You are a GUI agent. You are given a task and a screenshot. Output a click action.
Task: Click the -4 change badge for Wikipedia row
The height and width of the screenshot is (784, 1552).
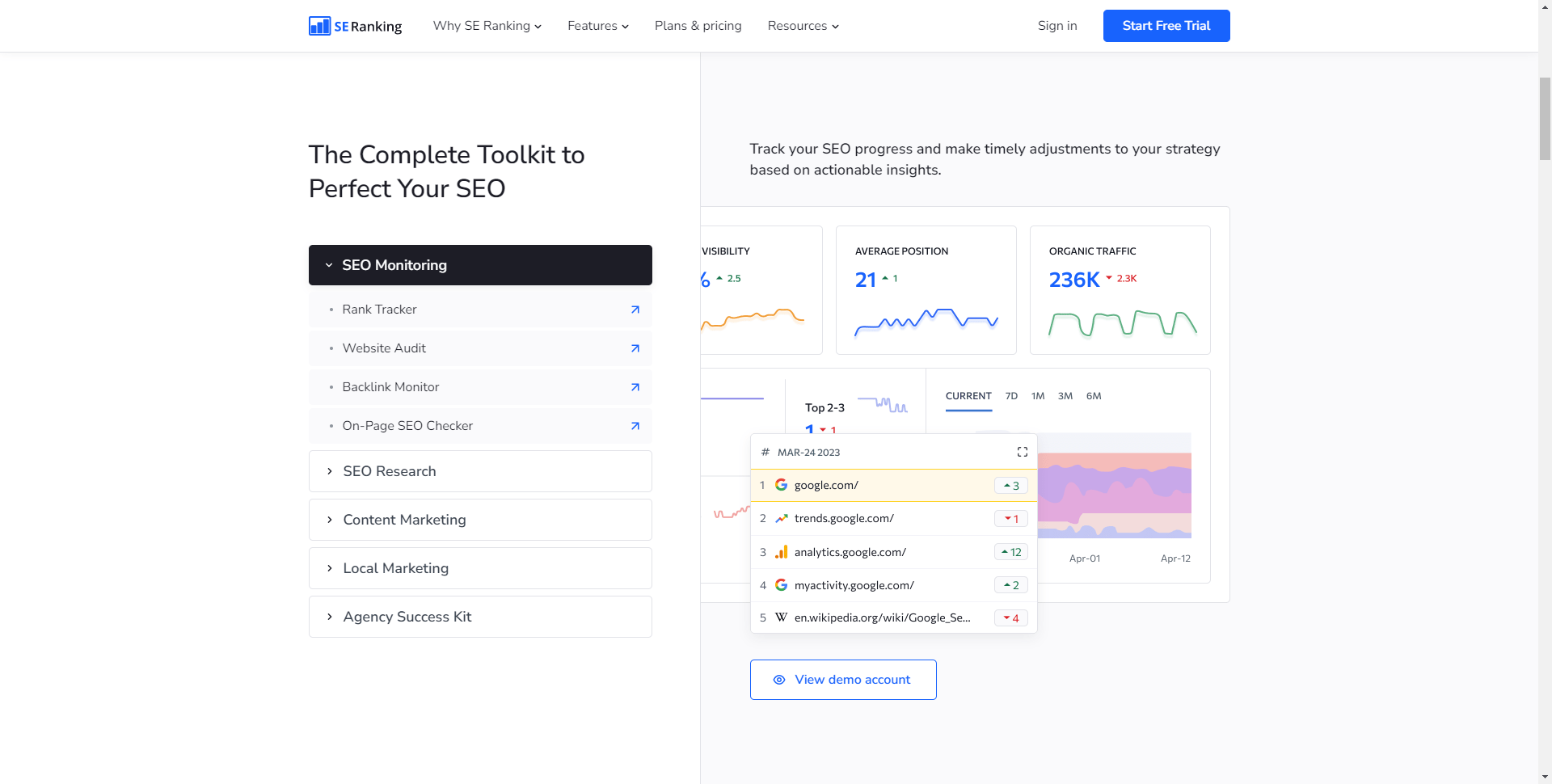coord(1011,618)
